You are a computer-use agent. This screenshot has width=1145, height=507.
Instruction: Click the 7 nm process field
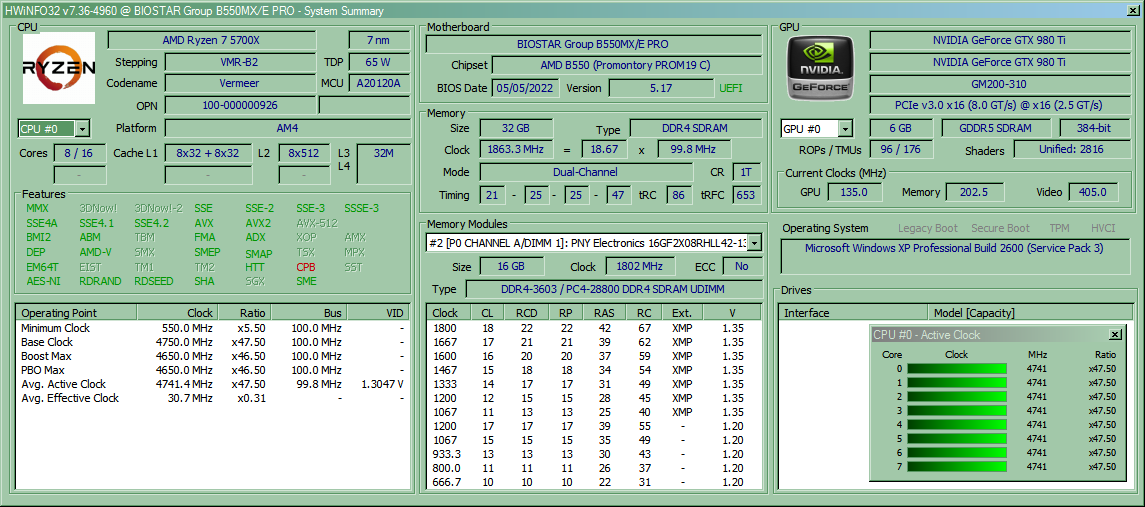pos(378,40)
